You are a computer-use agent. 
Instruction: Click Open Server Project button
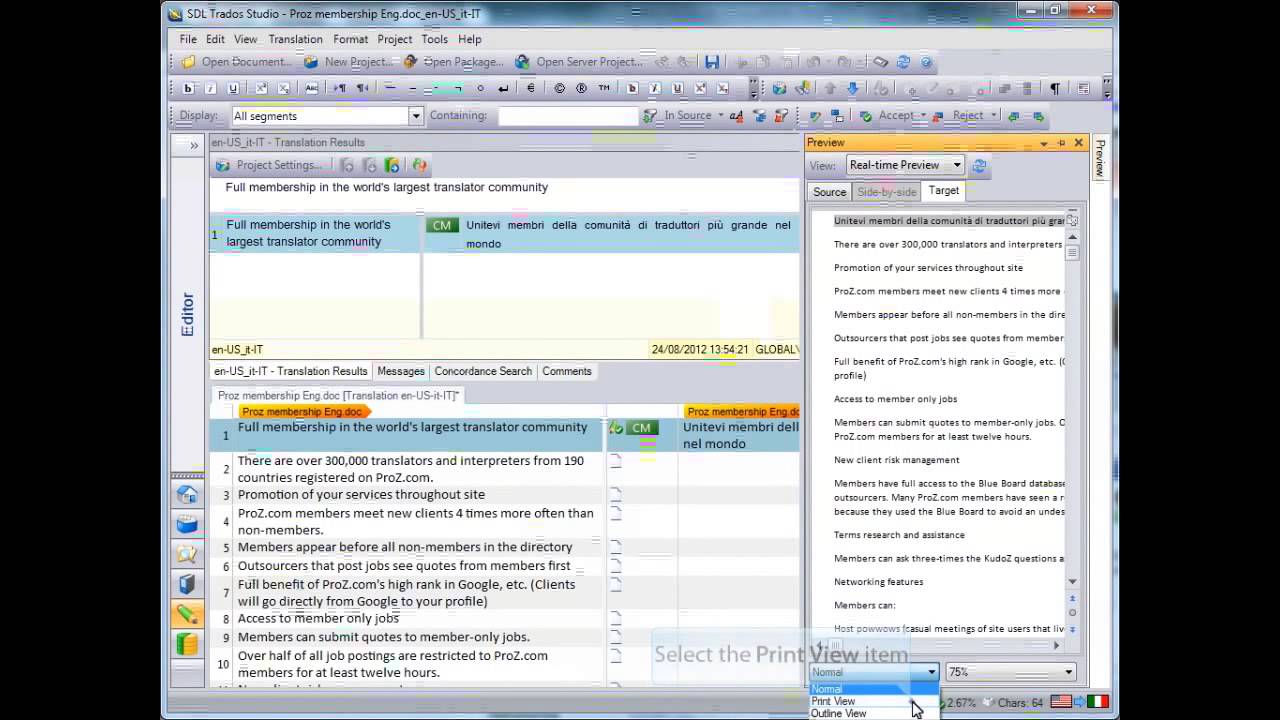(579, 62)
